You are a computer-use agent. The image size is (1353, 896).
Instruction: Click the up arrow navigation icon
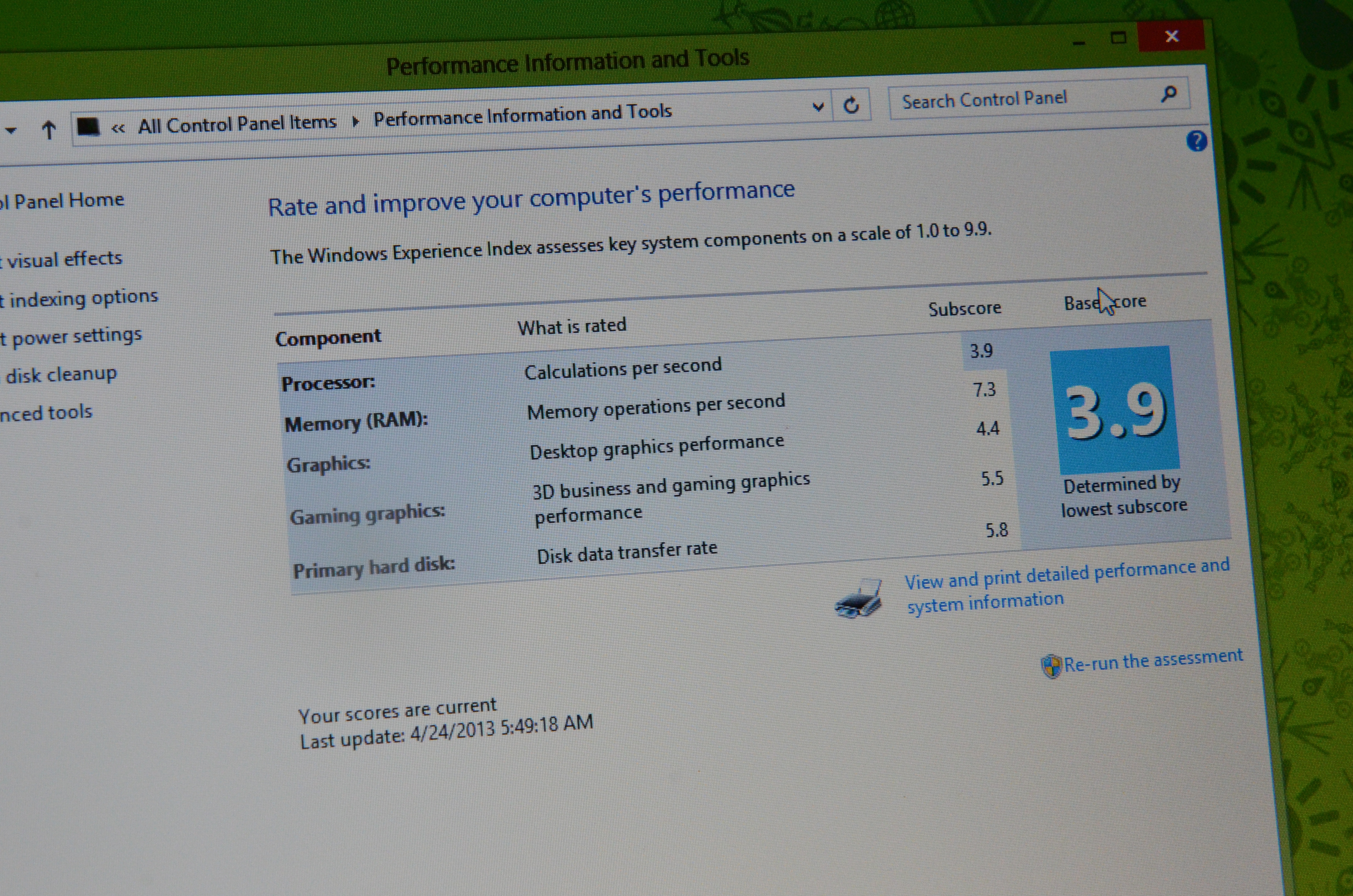49,130
